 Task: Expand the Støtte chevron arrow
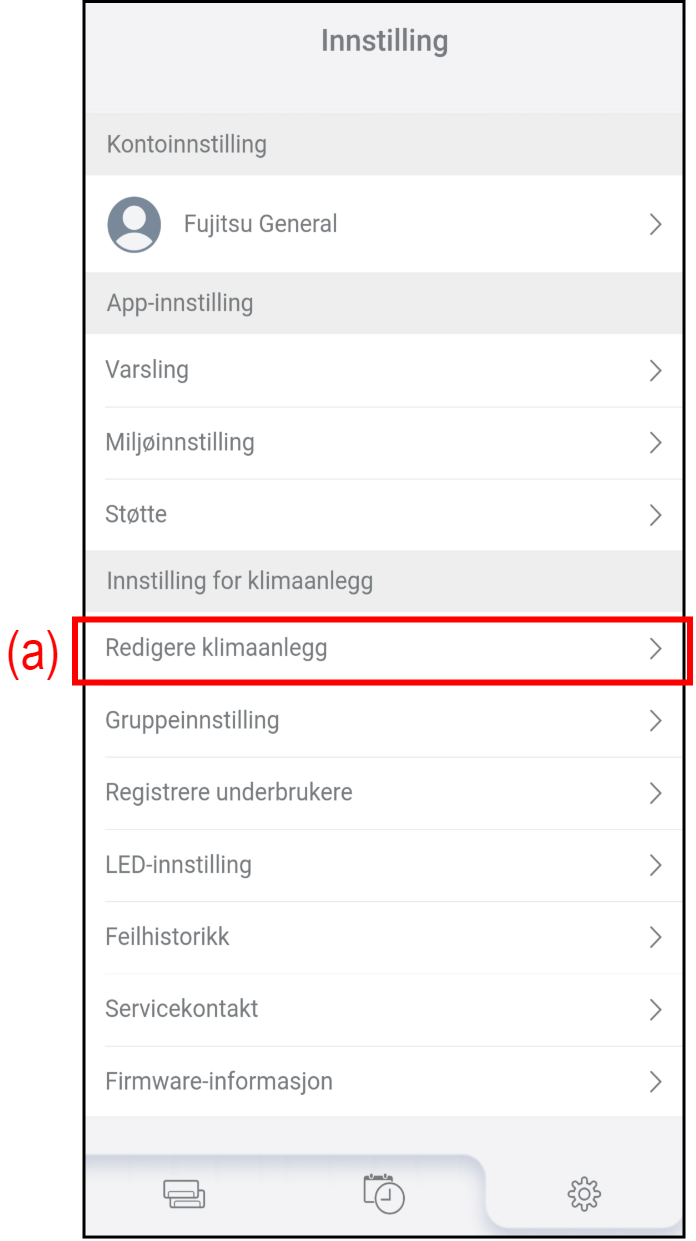[656, 515]
